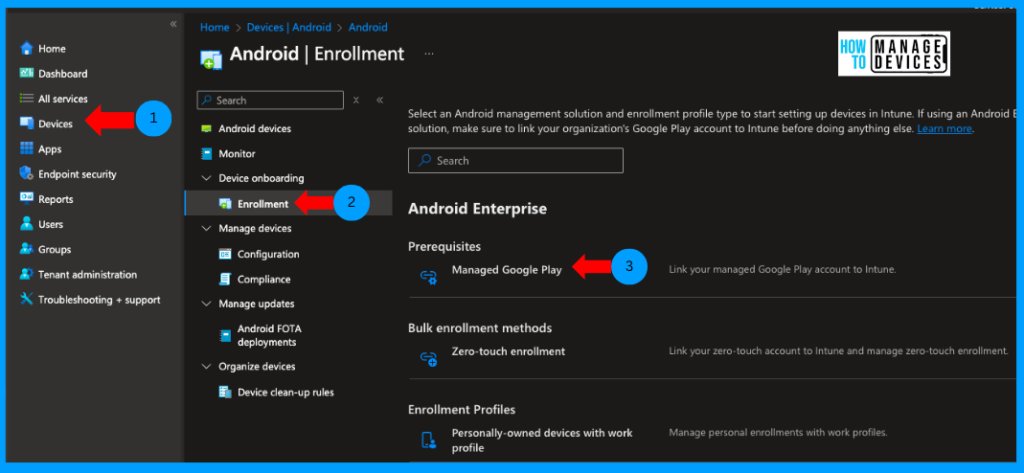1024x473 pixels.
Task: Click the Reports icon in sidebar
Action: pos(26,199)
